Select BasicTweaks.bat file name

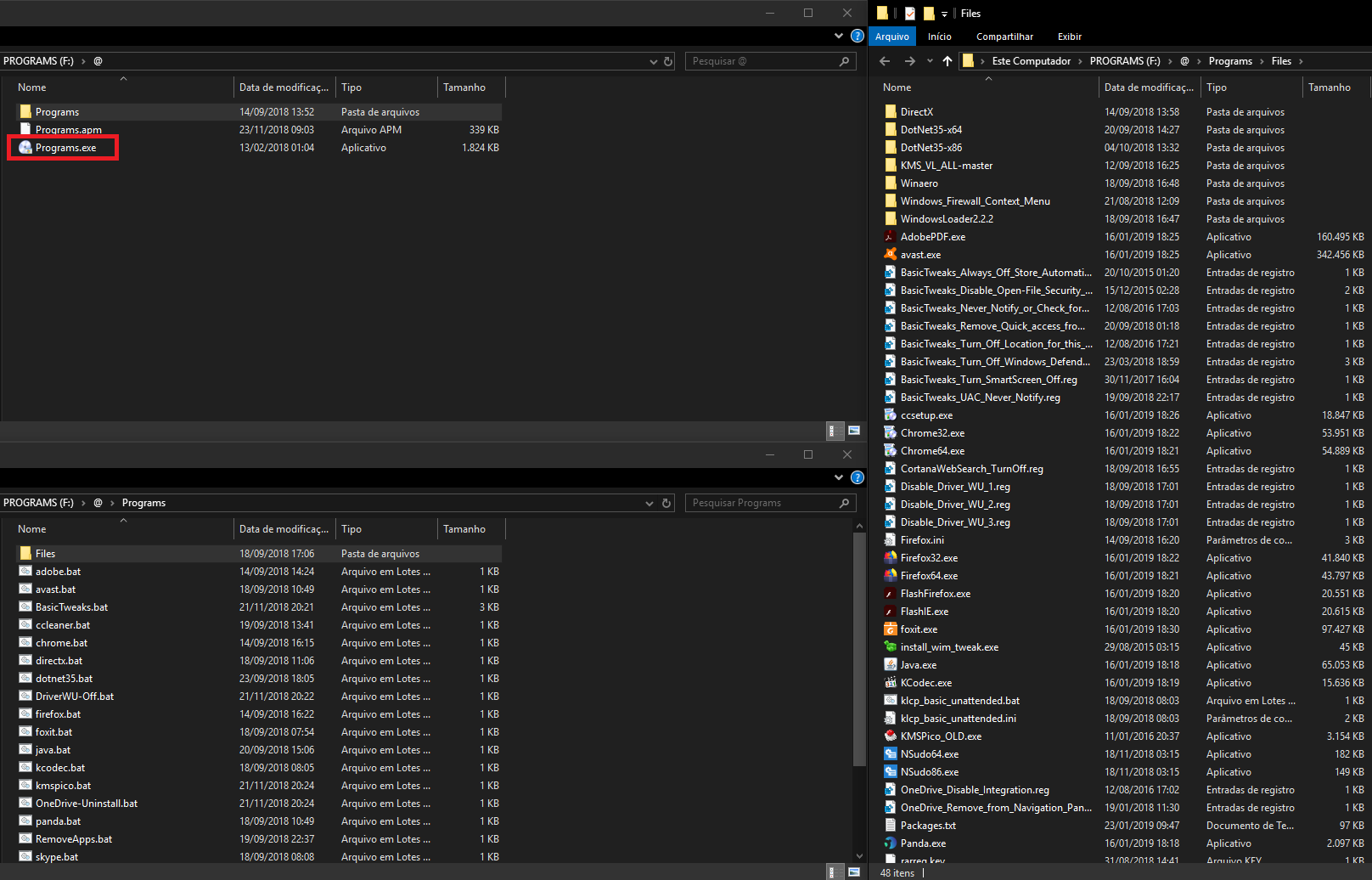[71, 607]
